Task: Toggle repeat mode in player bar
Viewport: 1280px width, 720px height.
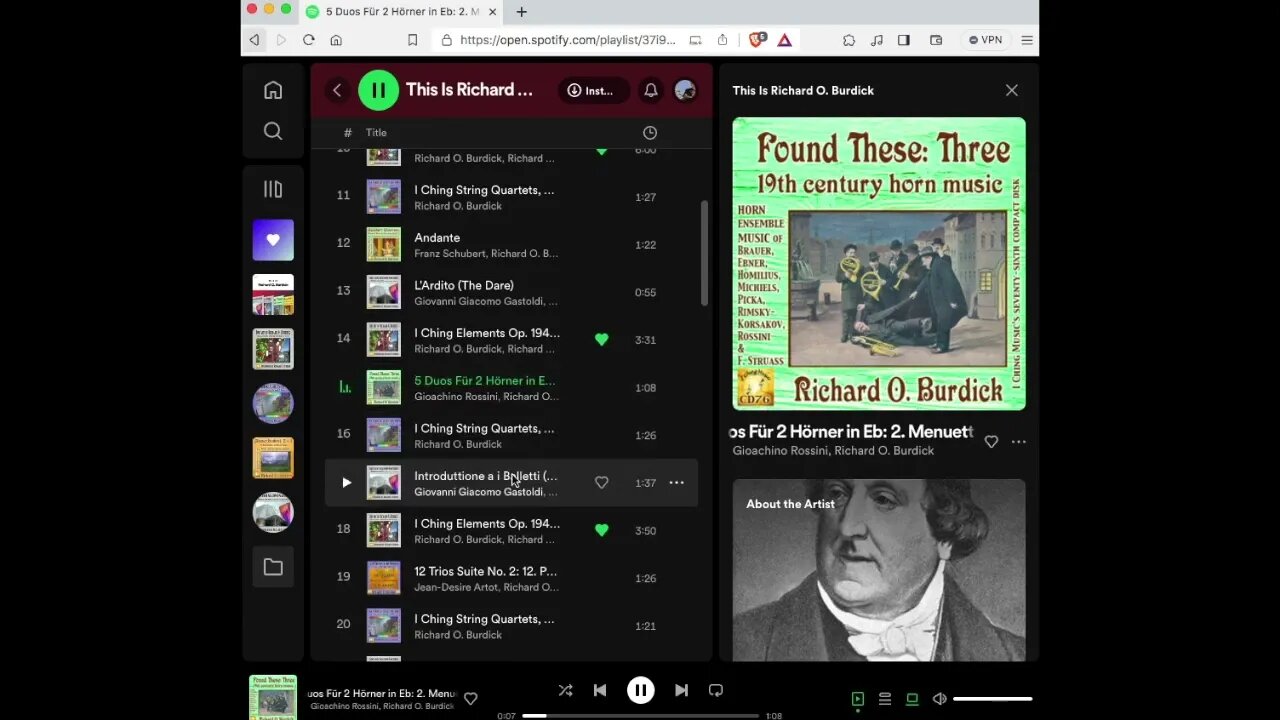Action: coord(716,690)
